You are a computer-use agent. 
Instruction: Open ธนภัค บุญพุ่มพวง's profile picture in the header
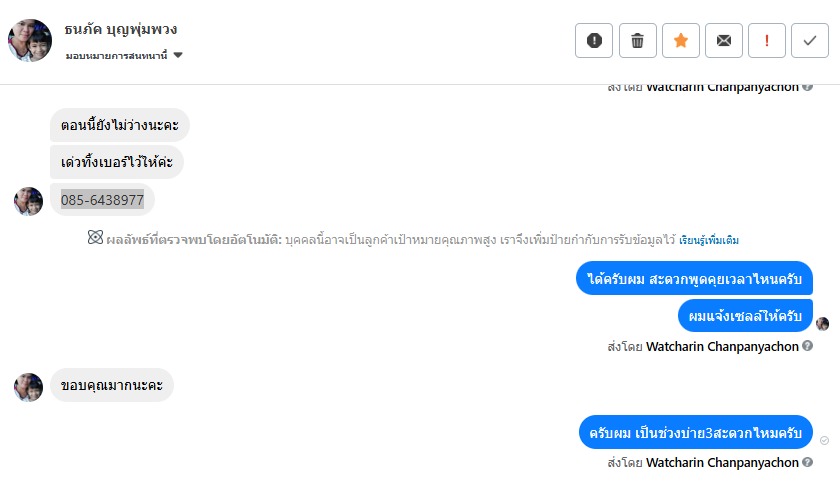coord(29,40)
